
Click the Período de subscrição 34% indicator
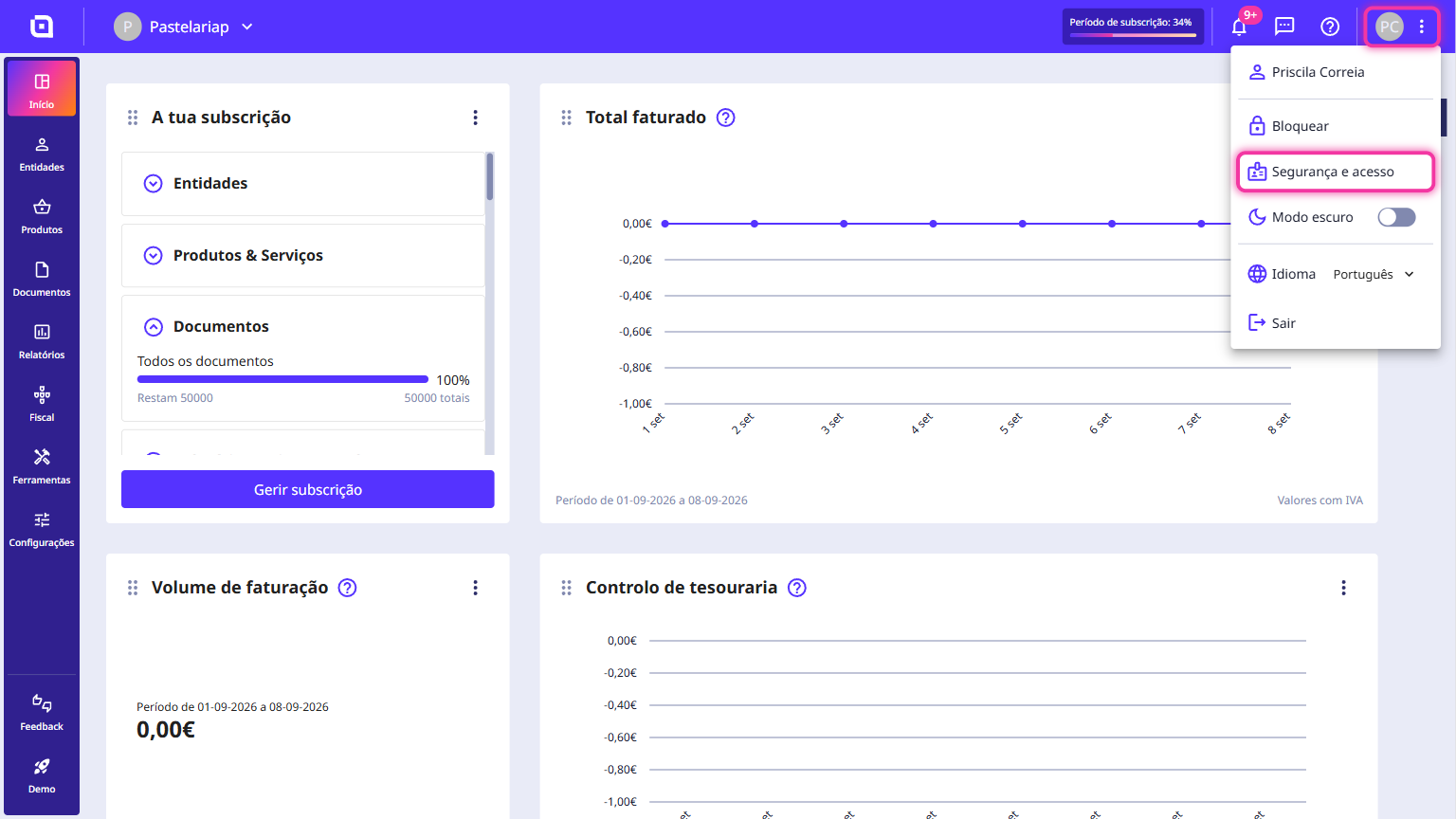click(1134, 27)
